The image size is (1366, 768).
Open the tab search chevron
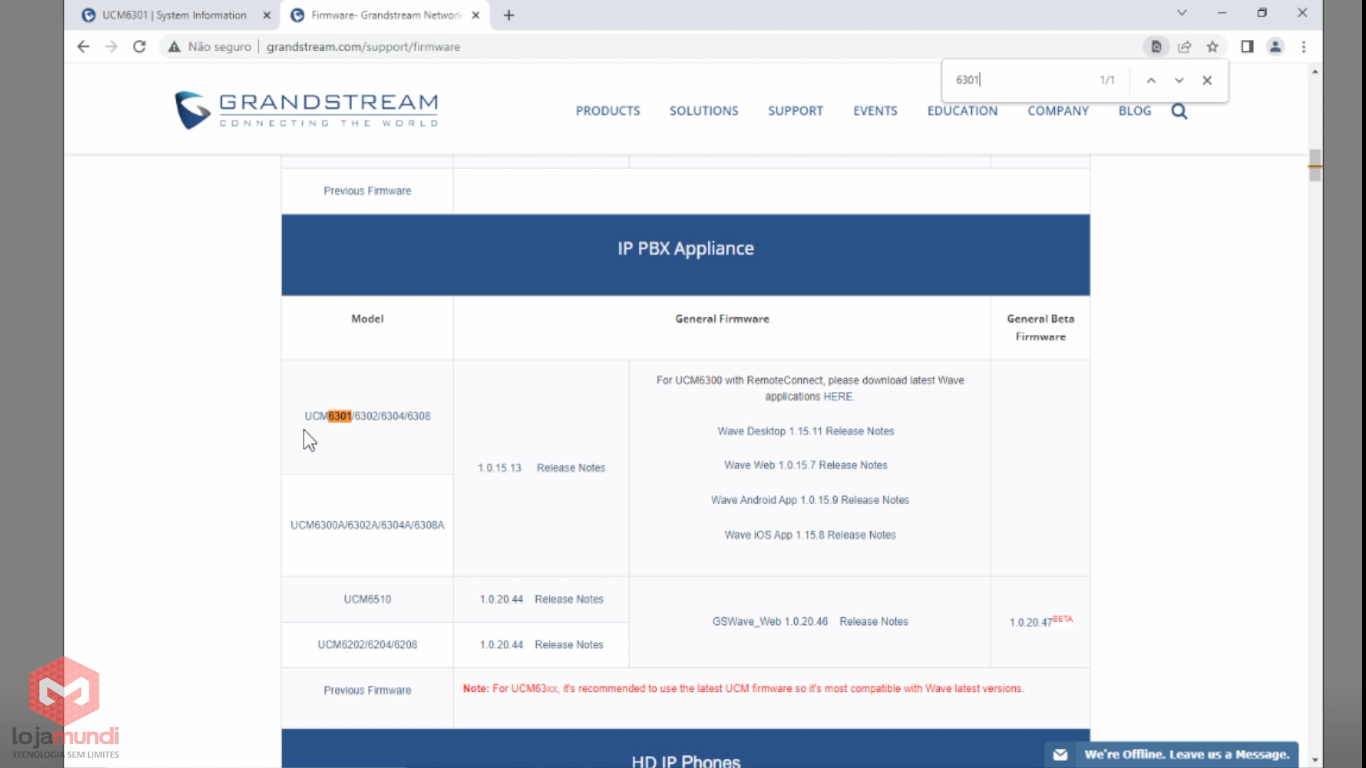click(x=1181, y=14)
